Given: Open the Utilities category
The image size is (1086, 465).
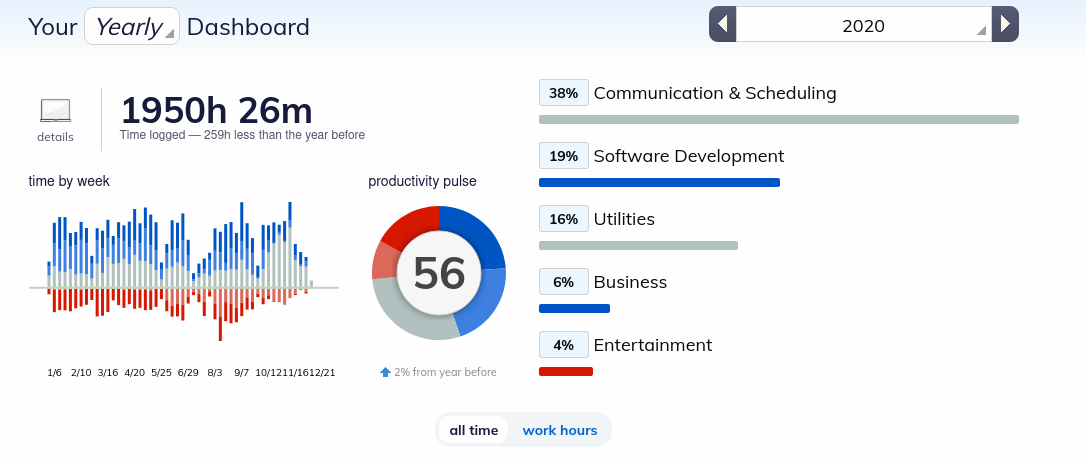Looking at the screenshot, I should (624, 219).
